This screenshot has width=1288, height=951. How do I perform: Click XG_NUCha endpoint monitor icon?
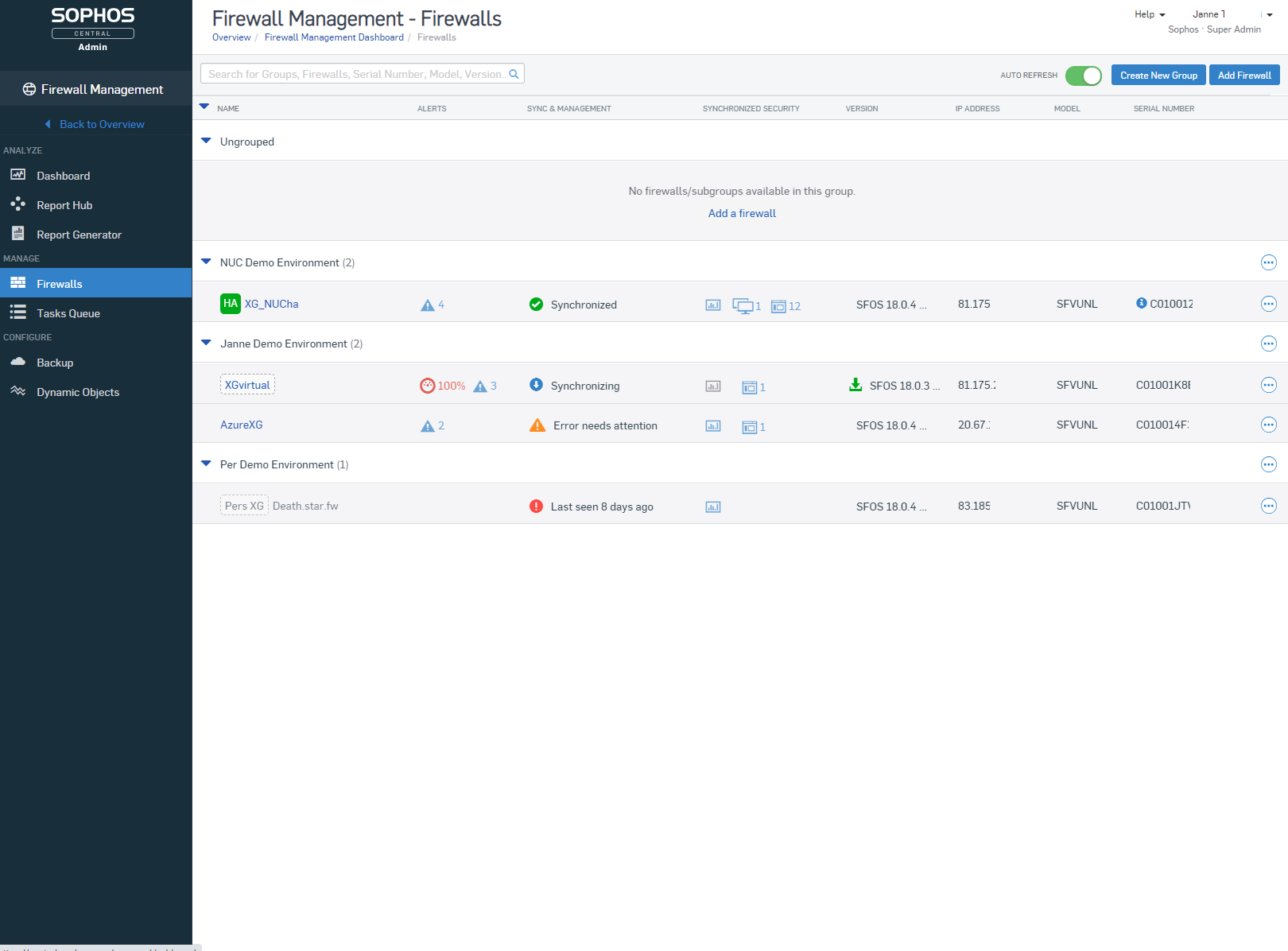743,306
